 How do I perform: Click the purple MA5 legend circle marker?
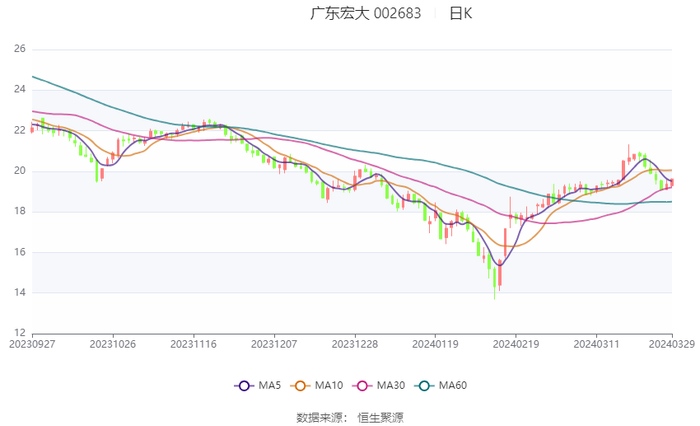click(x=242, y=386)
